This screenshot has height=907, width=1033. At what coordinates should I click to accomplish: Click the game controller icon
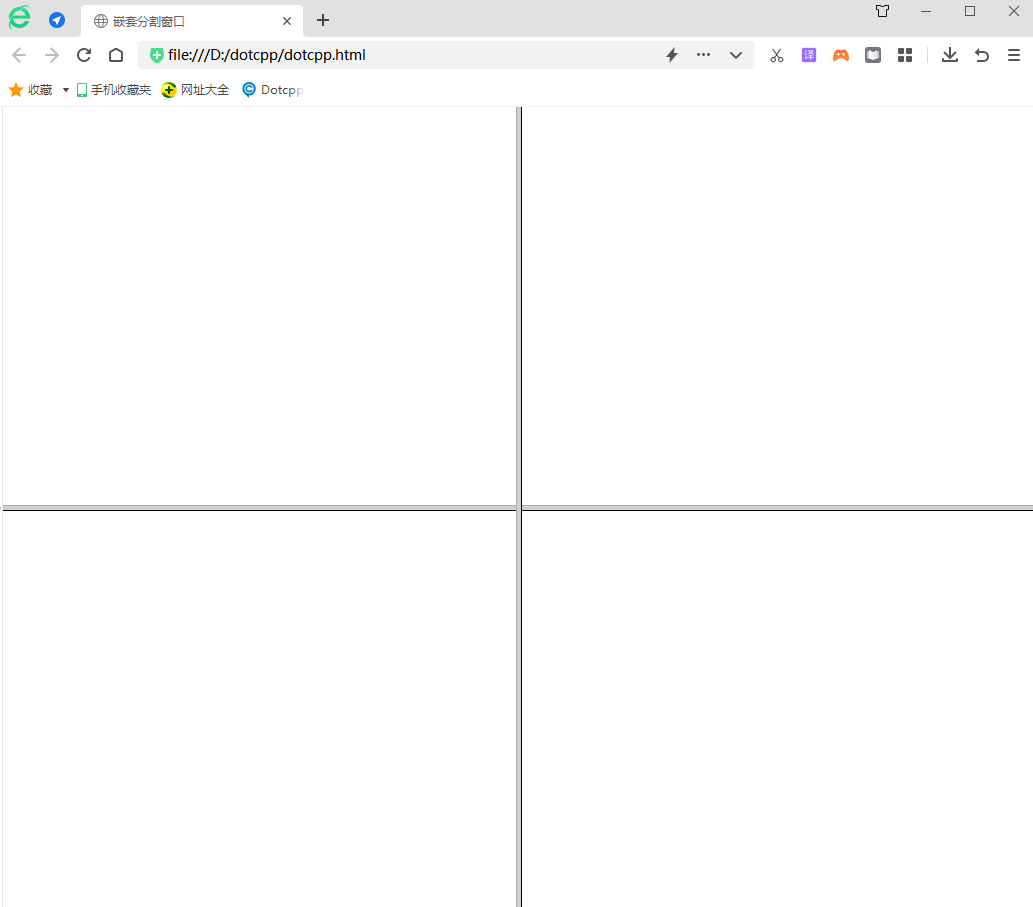click(x=841, y=55)
